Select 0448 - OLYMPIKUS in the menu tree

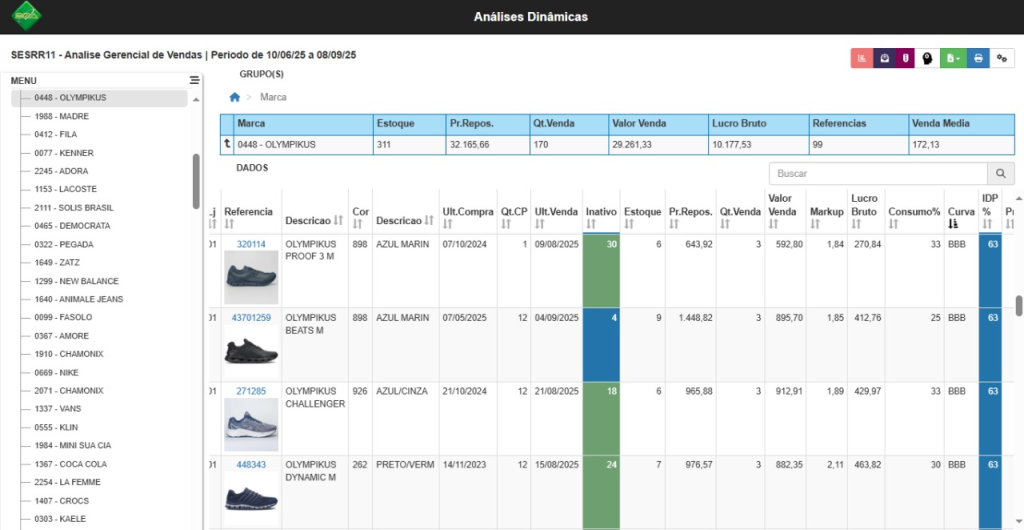coord(71,98)
